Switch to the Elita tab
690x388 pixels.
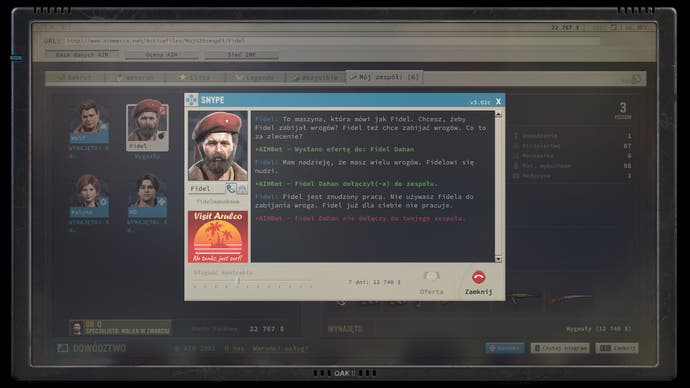click(x=195, y=77)
